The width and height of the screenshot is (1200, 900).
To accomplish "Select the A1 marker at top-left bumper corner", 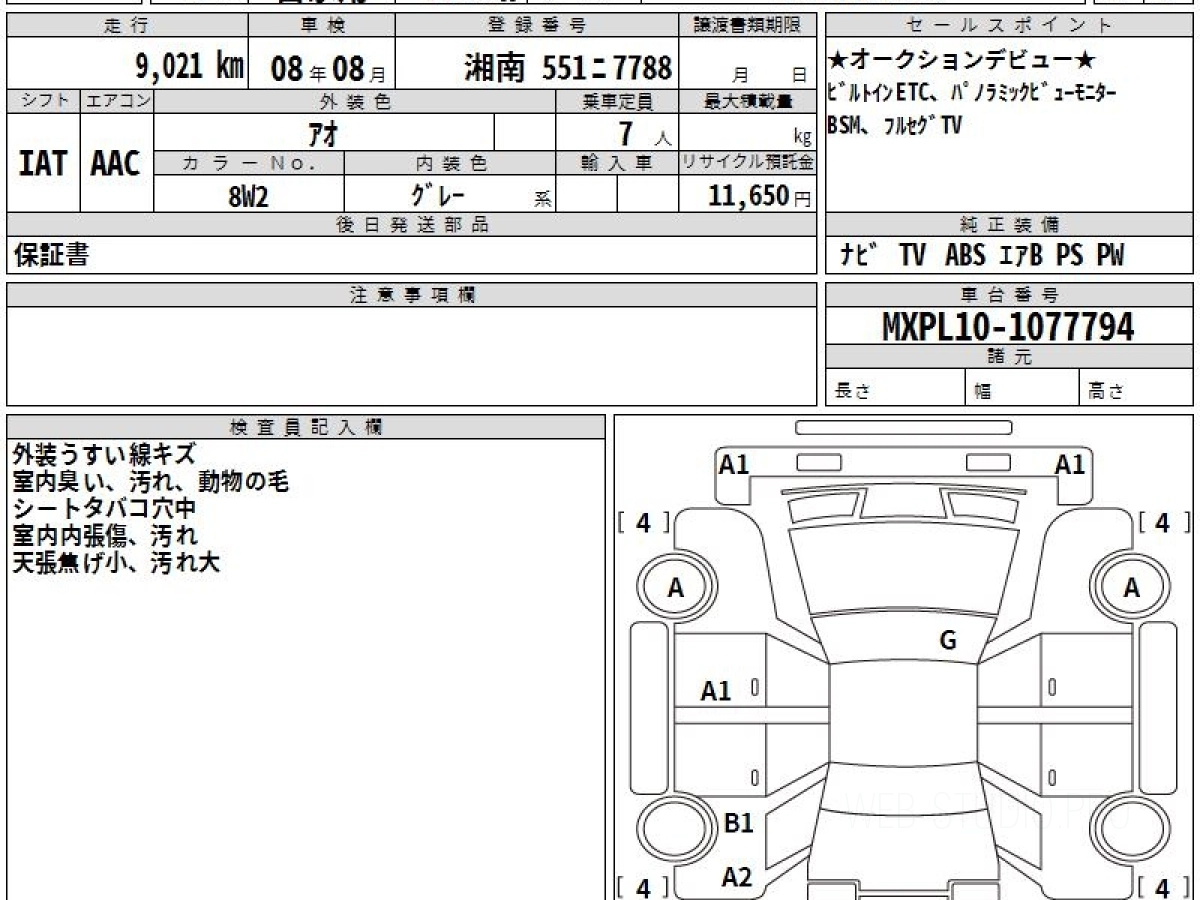I will click(x=734, y=464).
